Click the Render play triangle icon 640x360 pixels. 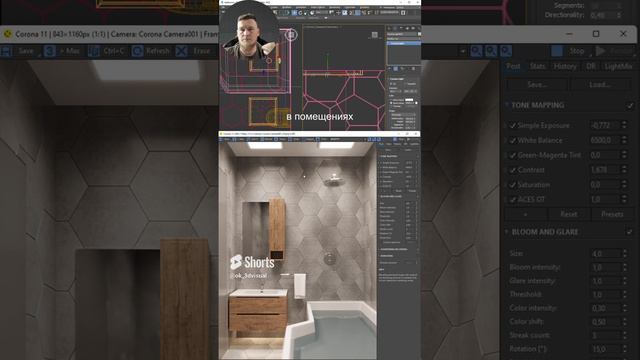[600, 51]
